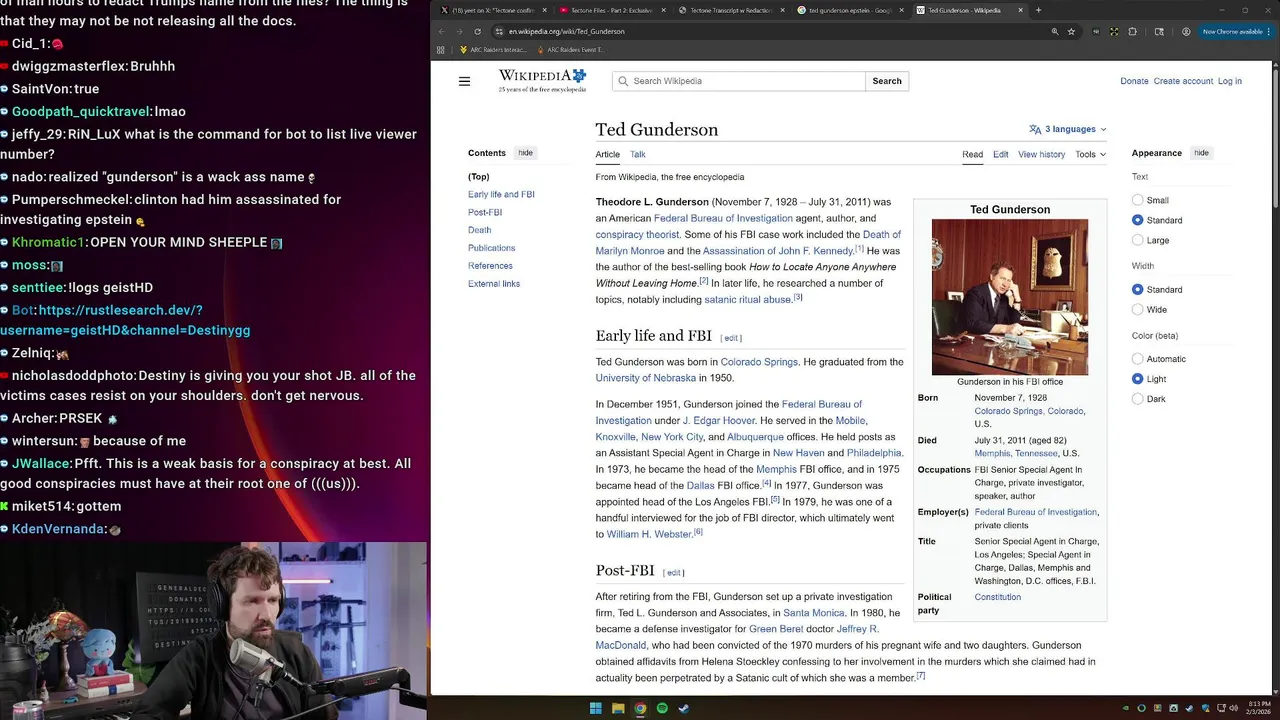Open the rustlesearch.dev link in chat
This screenshot has height=720, width=1280.
[x=125, y=320]
